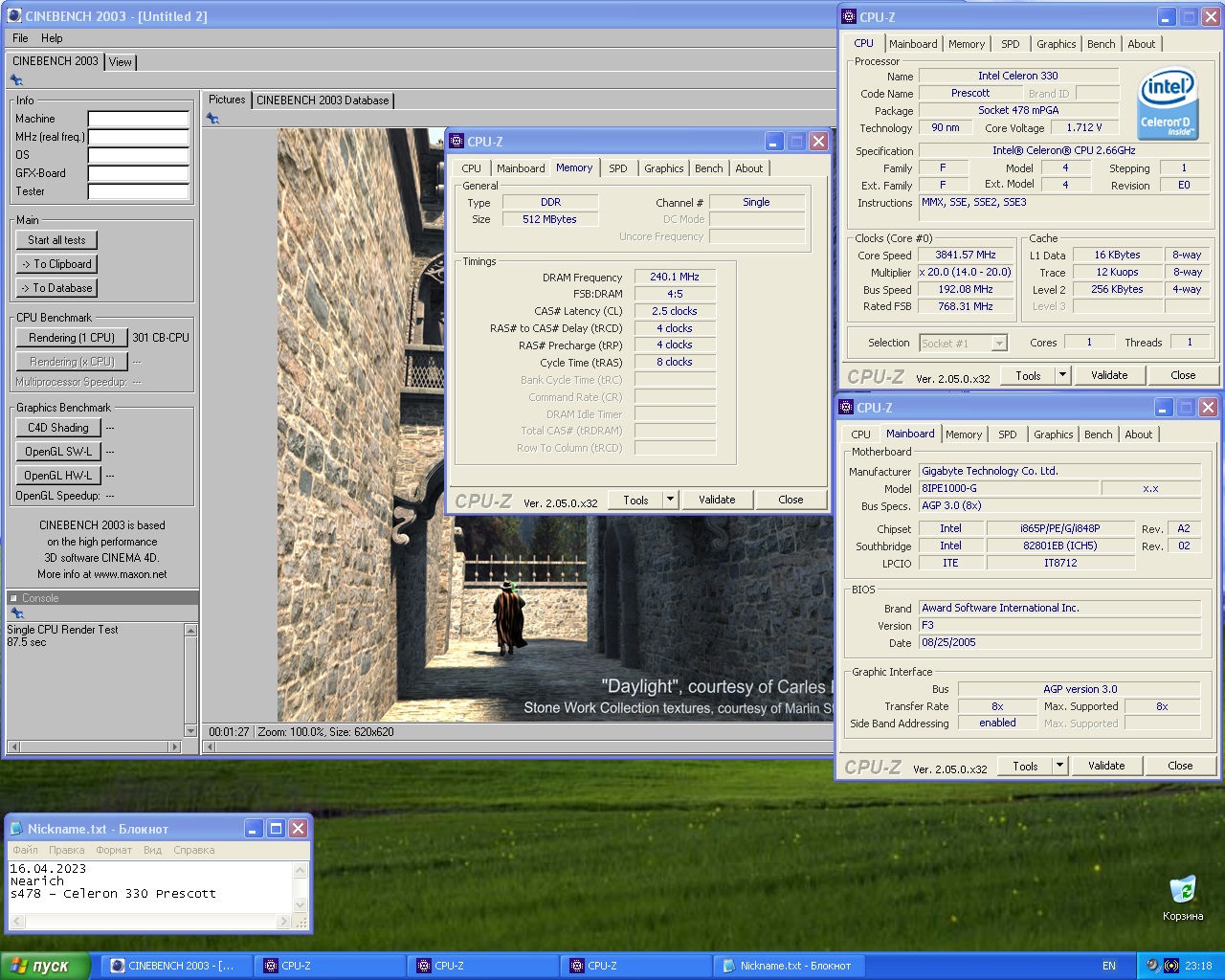Open Tools dropdown arrow in Mainboard window
This screenshot has height=980, width=1225.
[1059, 766]
